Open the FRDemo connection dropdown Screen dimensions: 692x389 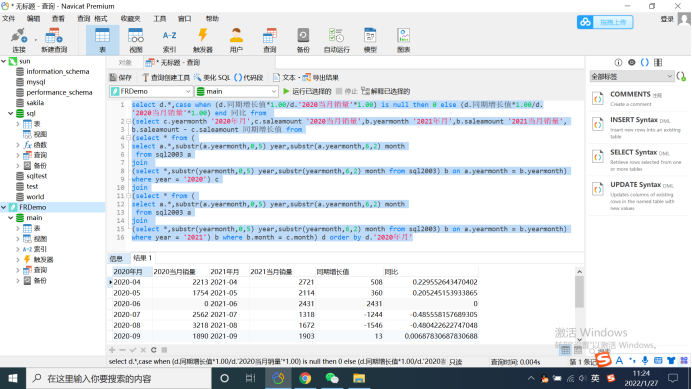pos(151,91)
